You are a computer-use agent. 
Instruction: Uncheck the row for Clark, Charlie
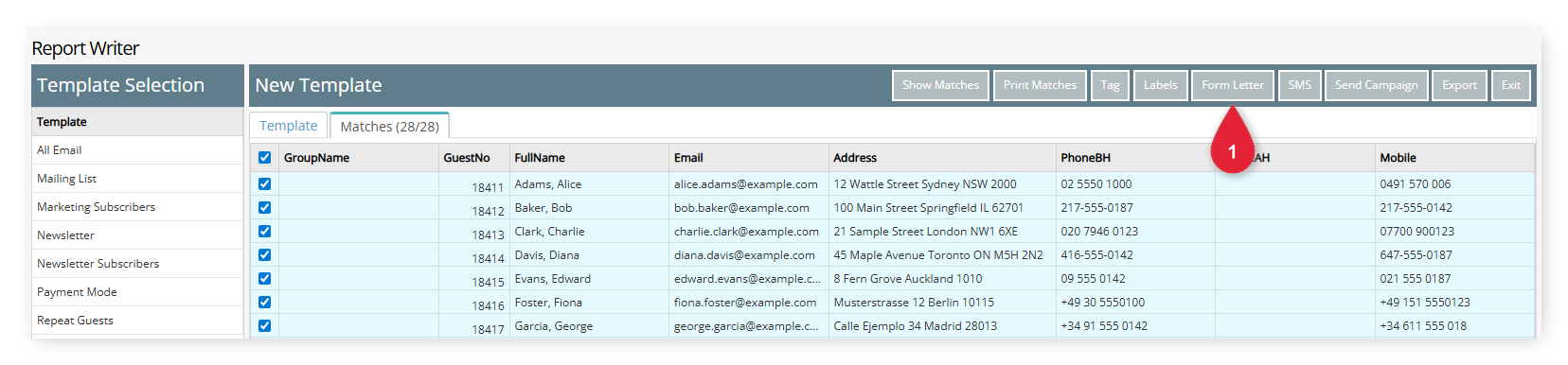264,232
